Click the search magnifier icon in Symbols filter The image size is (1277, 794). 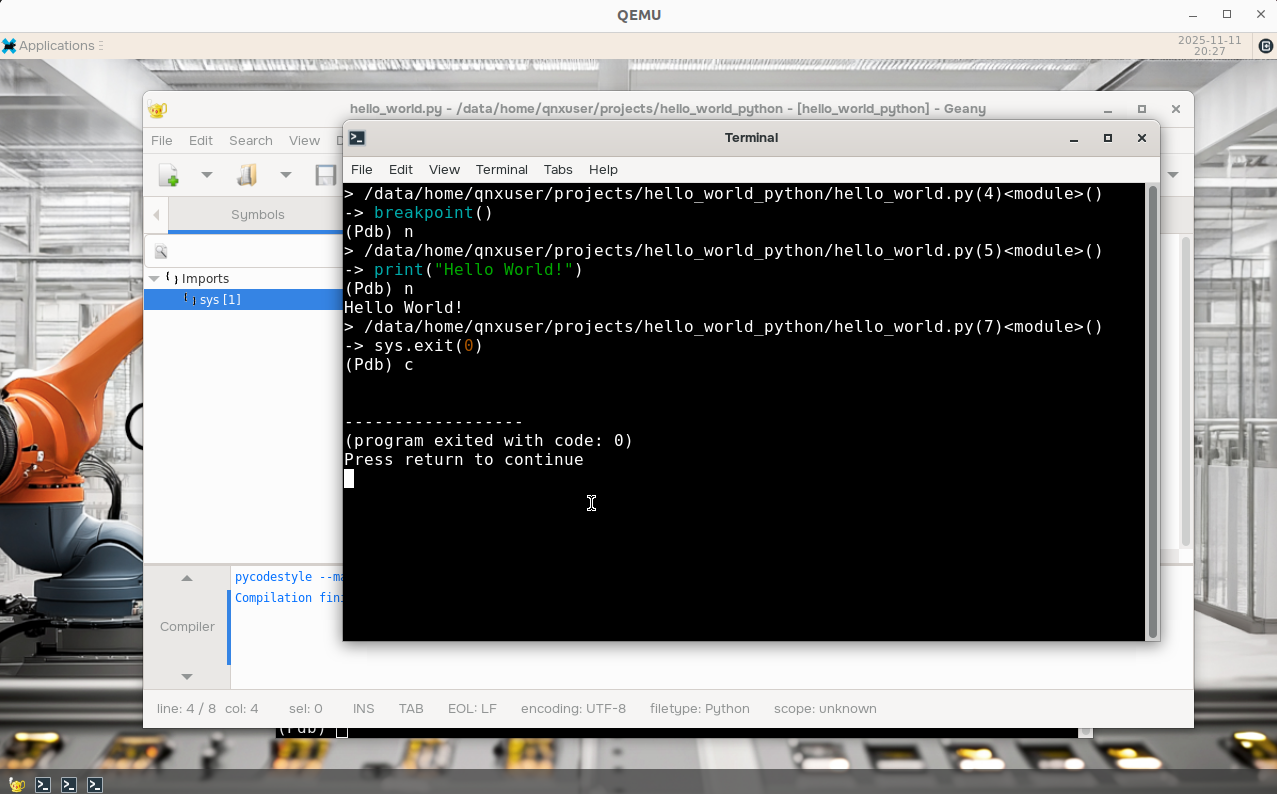[161, 252]
